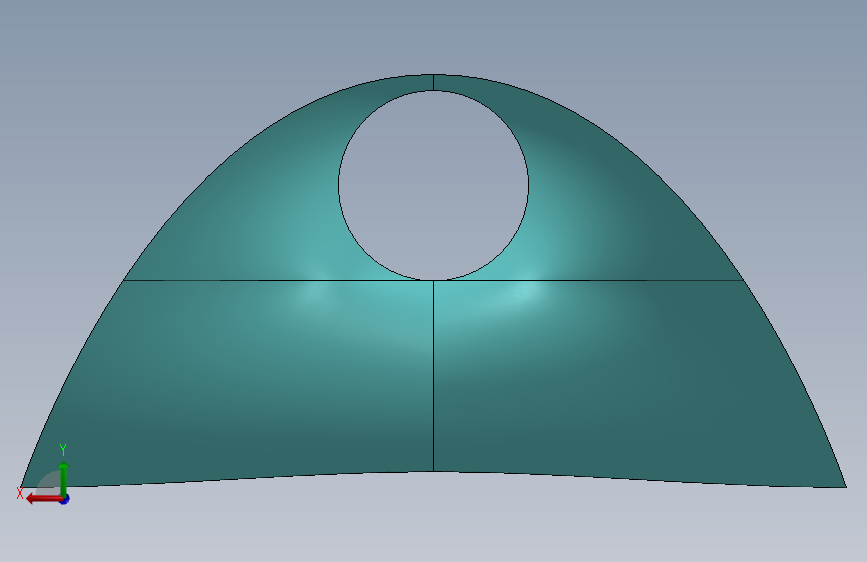Screen dimensions: 867x562
Task: Click the blue Z axis dot on the triad
Action: coord(65,499)
